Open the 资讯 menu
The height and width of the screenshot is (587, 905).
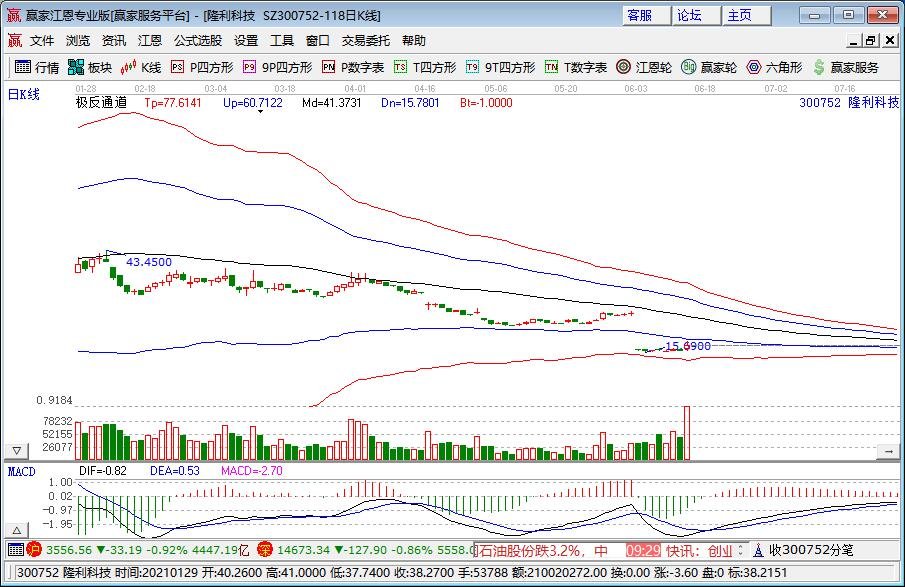pyautogui.click(x=114, y=40)
